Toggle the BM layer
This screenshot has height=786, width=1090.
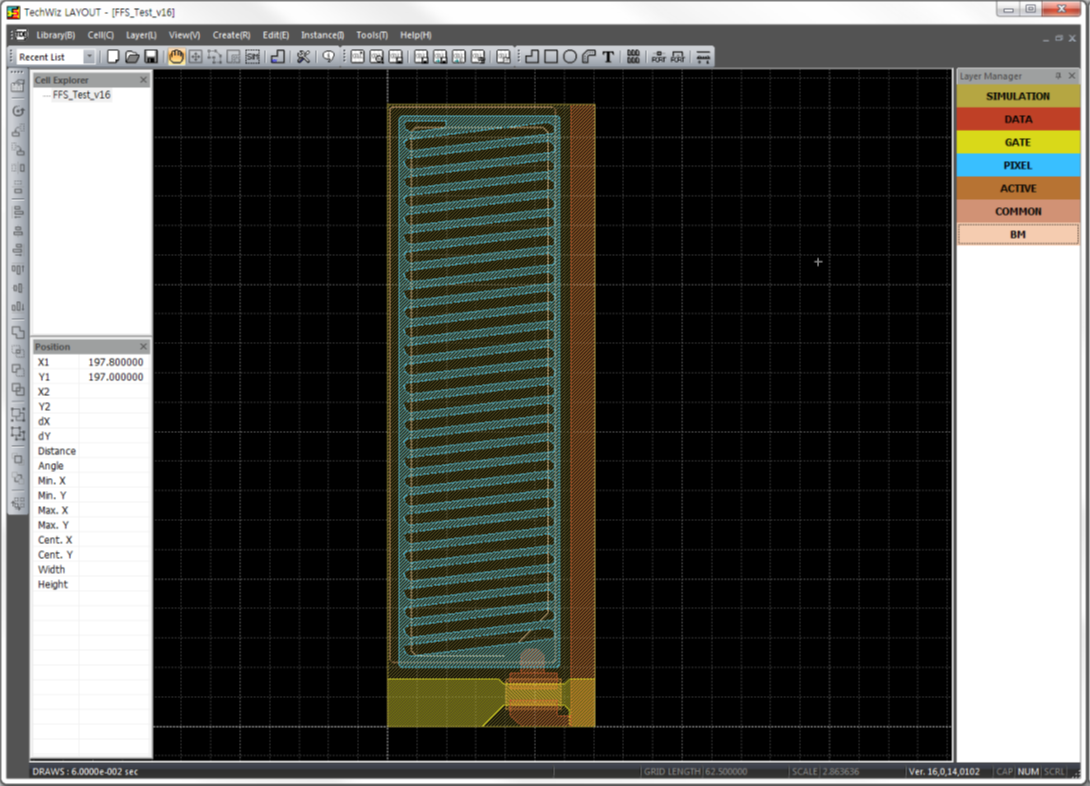coord(1018,234)
